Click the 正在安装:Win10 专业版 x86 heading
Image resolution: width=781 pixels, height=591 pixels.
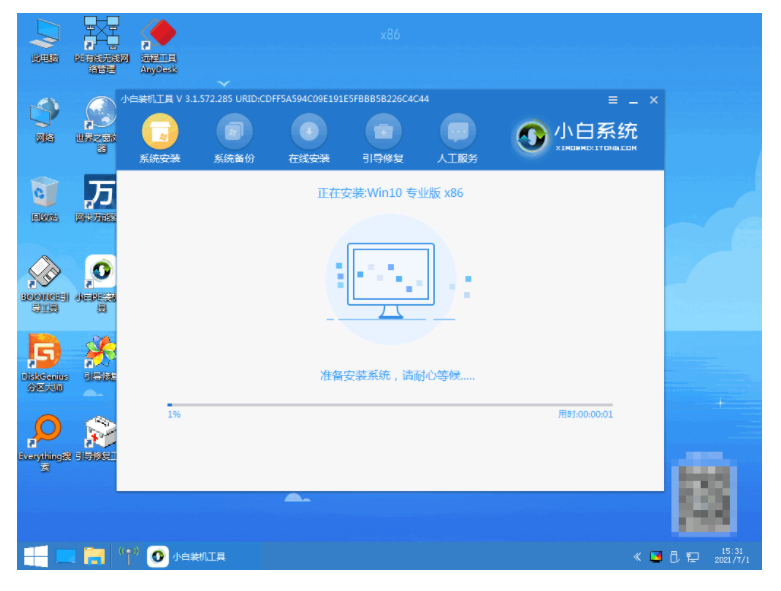point(390,193)
